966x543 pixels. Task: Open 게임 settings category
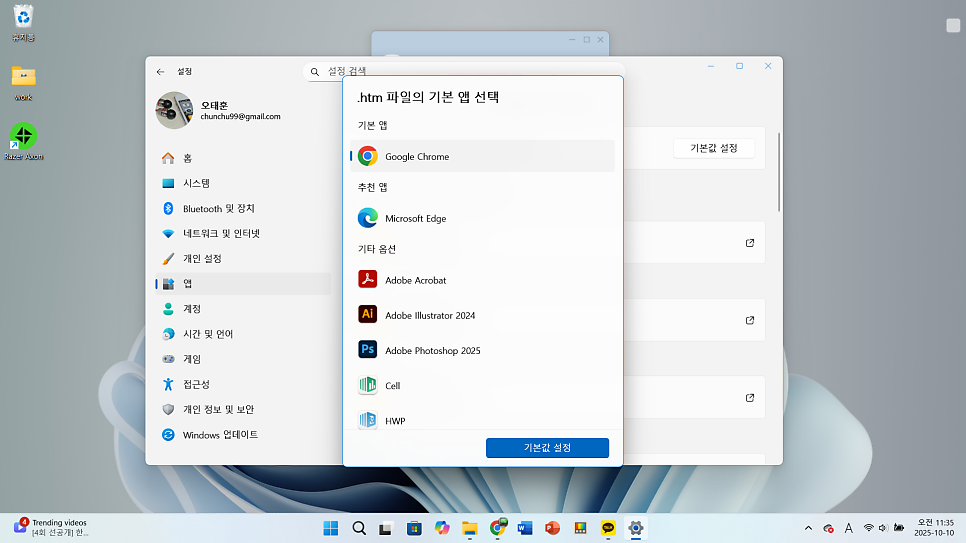click(243, 359)
